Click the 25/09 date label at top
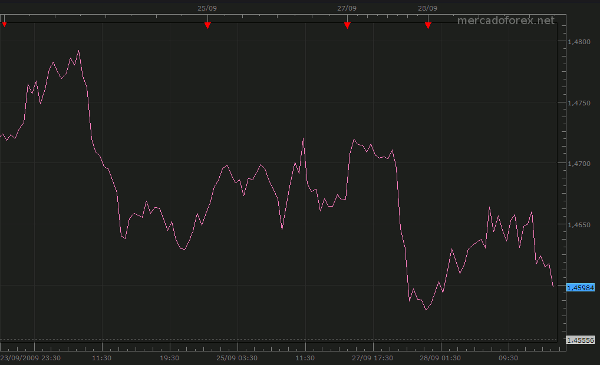 (x=207, y=8)
